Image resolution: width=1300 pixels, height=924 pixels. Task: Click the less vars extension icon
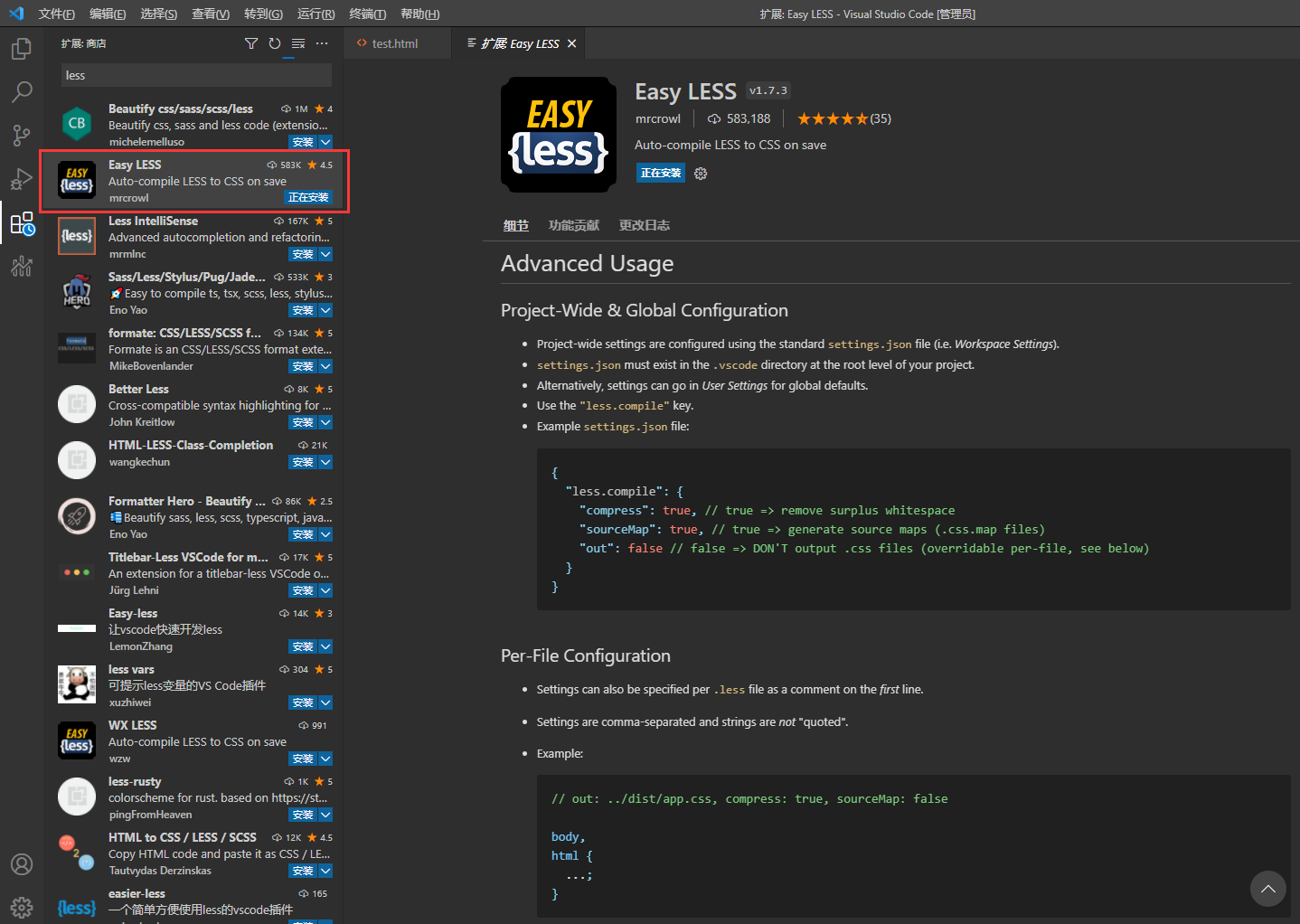(x=77, y=684)
